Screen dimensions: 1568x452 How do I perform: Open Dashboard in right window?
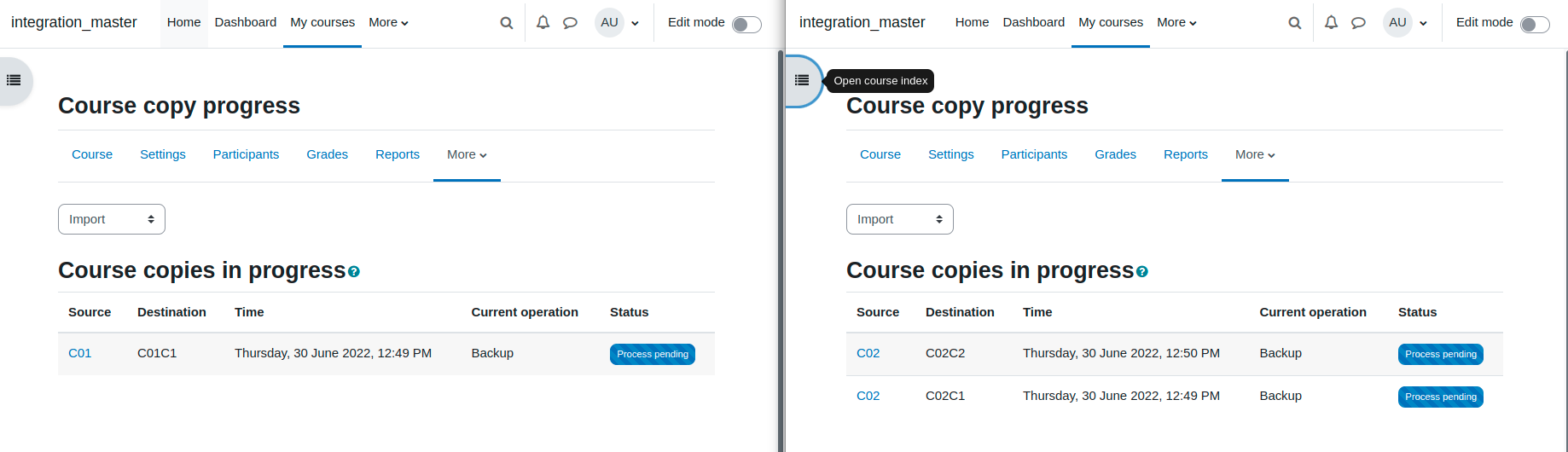click(x=1034, y=23)
